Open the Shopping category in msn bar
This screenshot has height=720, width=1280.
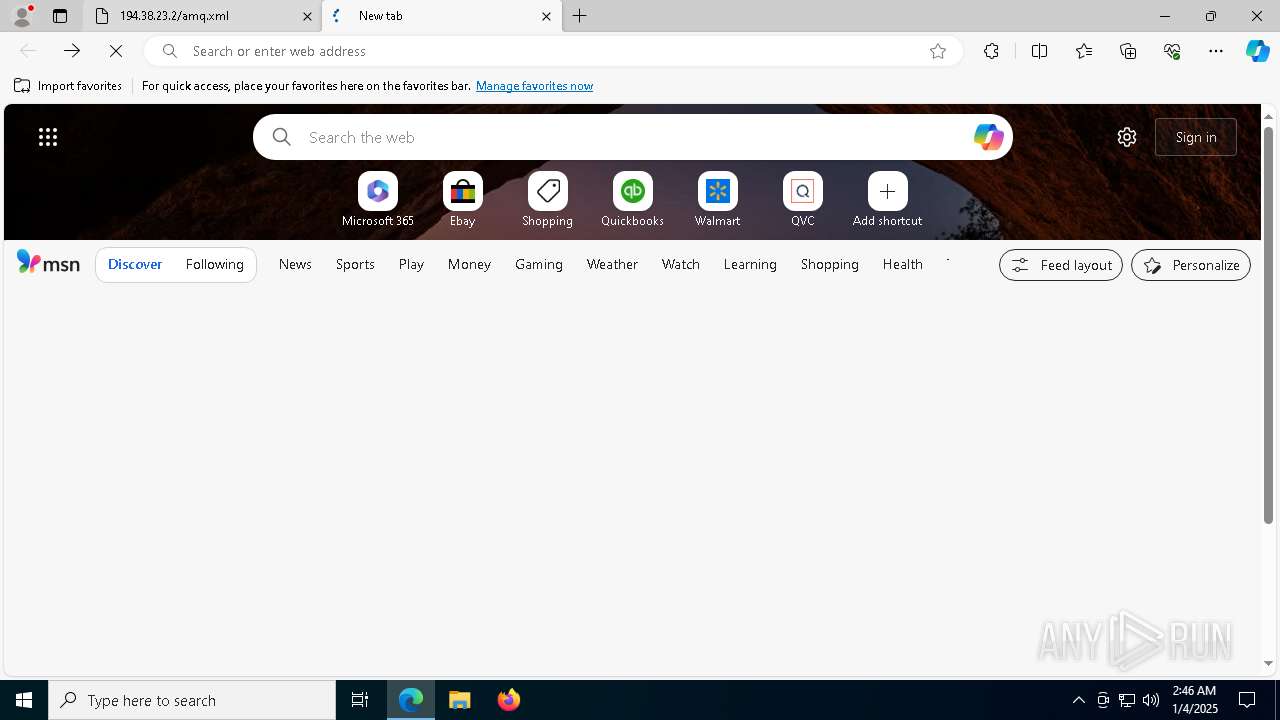tap(830, 264)
